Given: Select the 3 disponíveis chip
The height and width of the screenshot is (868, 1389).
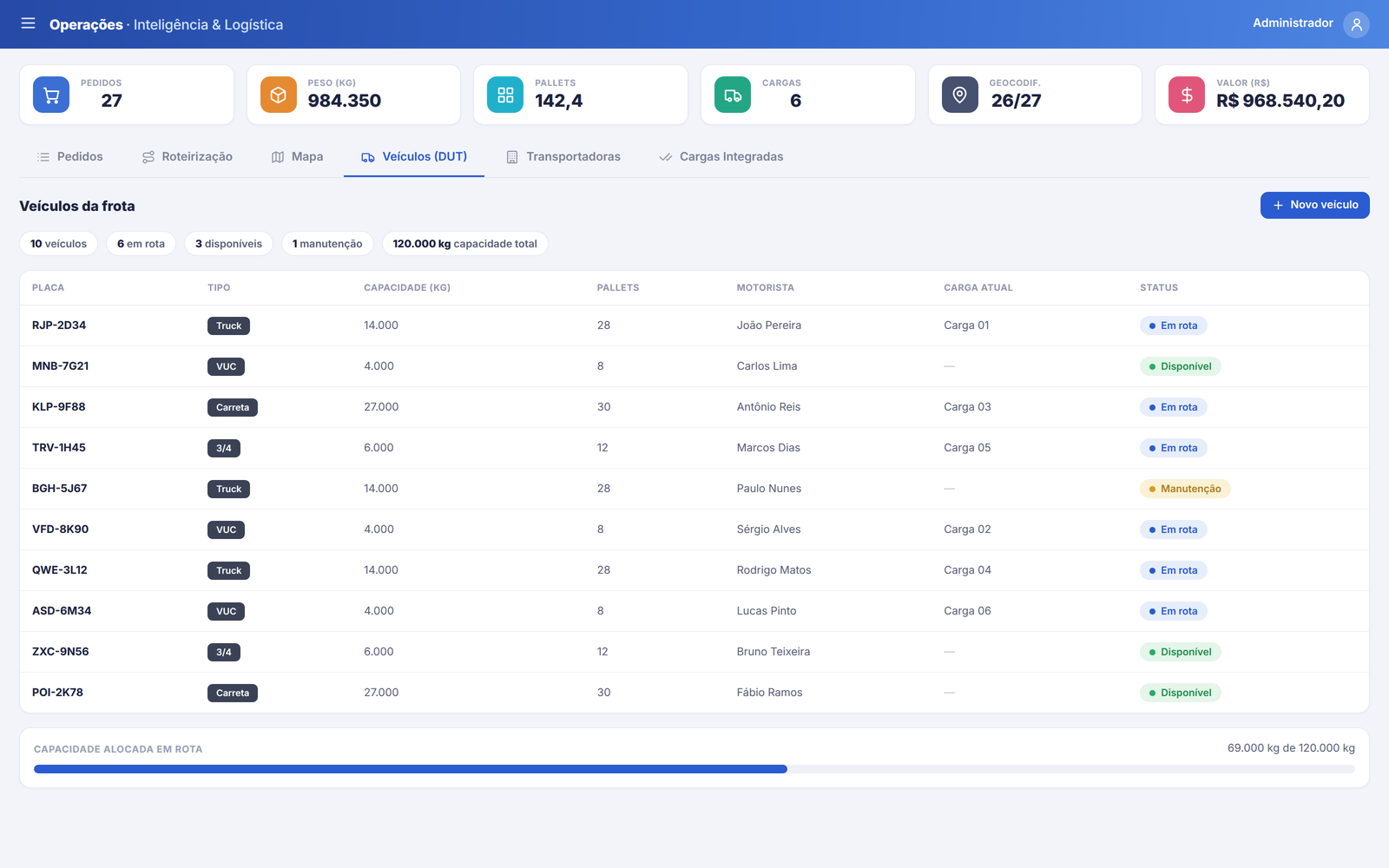Looking at the screenshot, I should point(228,244).
